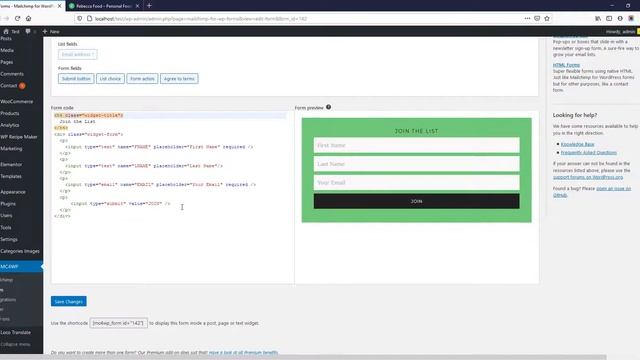Image resolution: width=640 pixels, height=360 pixels.
Task: Open page actions three-dots menu in address bar
Action: [x=527, y=18]
